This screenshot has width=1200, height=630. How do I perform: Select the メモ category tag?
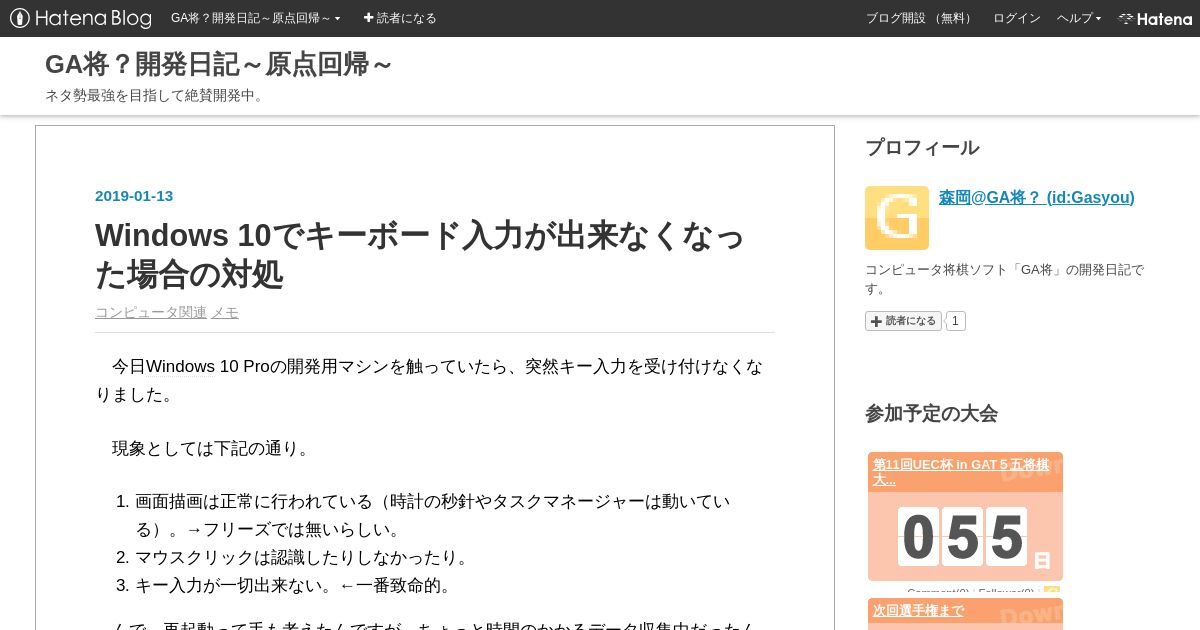pos(225,312)
